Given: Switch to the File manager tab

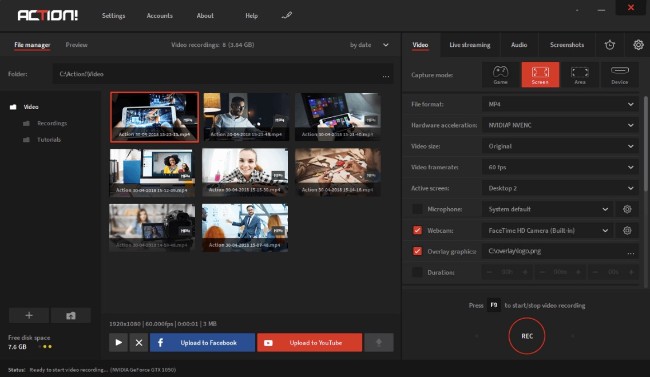Looking at the screenshot, I should click(x=32, y=45).
